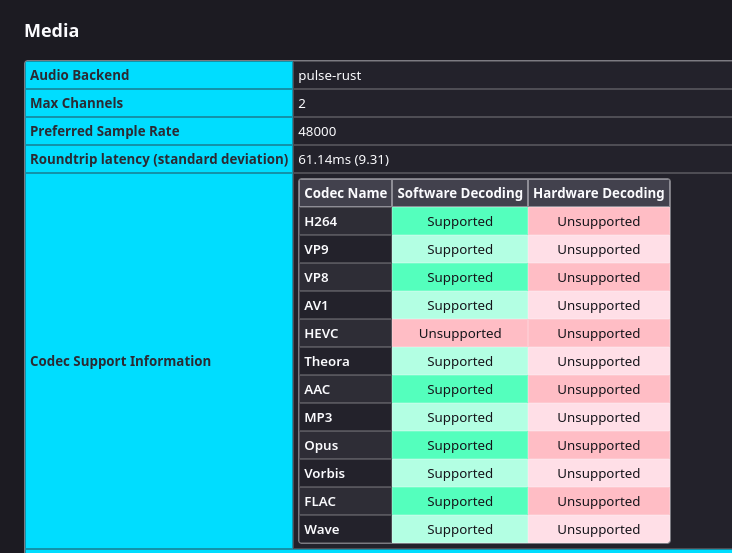Select the Audio Backend label
This screenshot has height=553, width=732.
click(79, 75)
